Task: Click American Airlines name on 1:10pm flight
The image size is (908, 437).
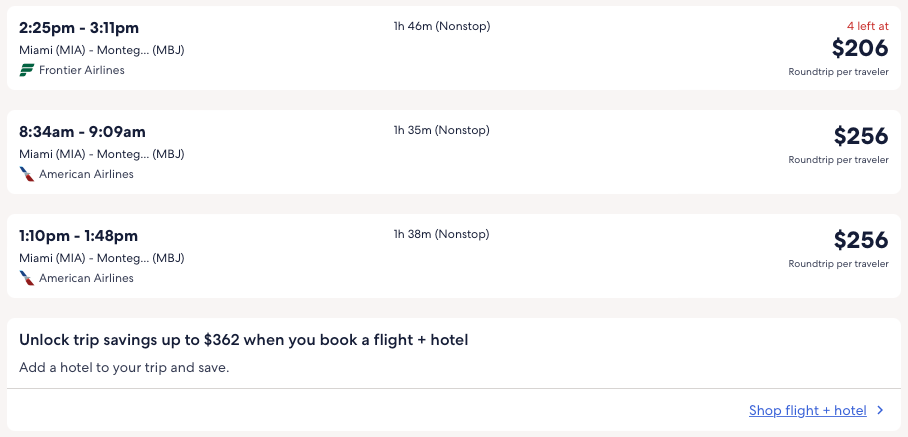Action: coord(86,278)
